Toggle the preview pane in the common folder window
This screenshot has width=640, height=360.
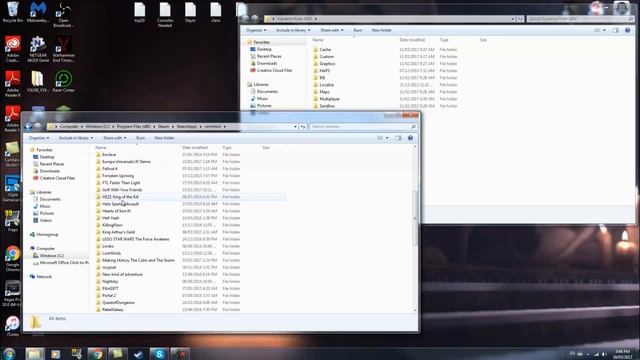click(398, 138)
